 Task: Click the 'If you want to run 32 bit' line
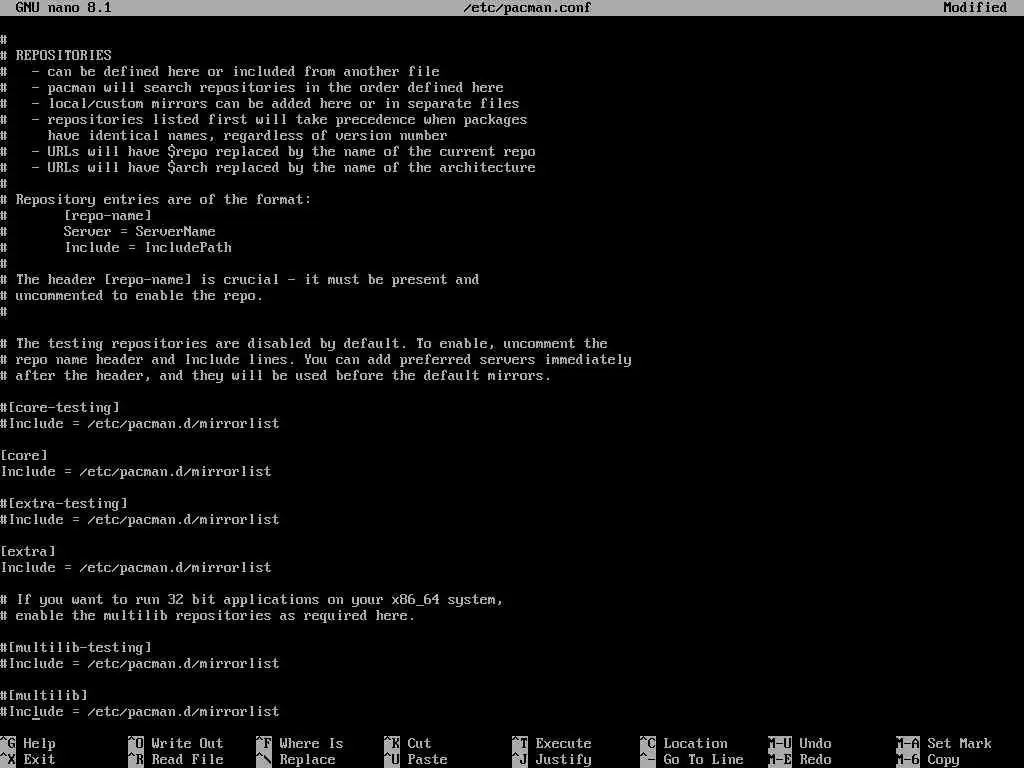pos(252,600)
